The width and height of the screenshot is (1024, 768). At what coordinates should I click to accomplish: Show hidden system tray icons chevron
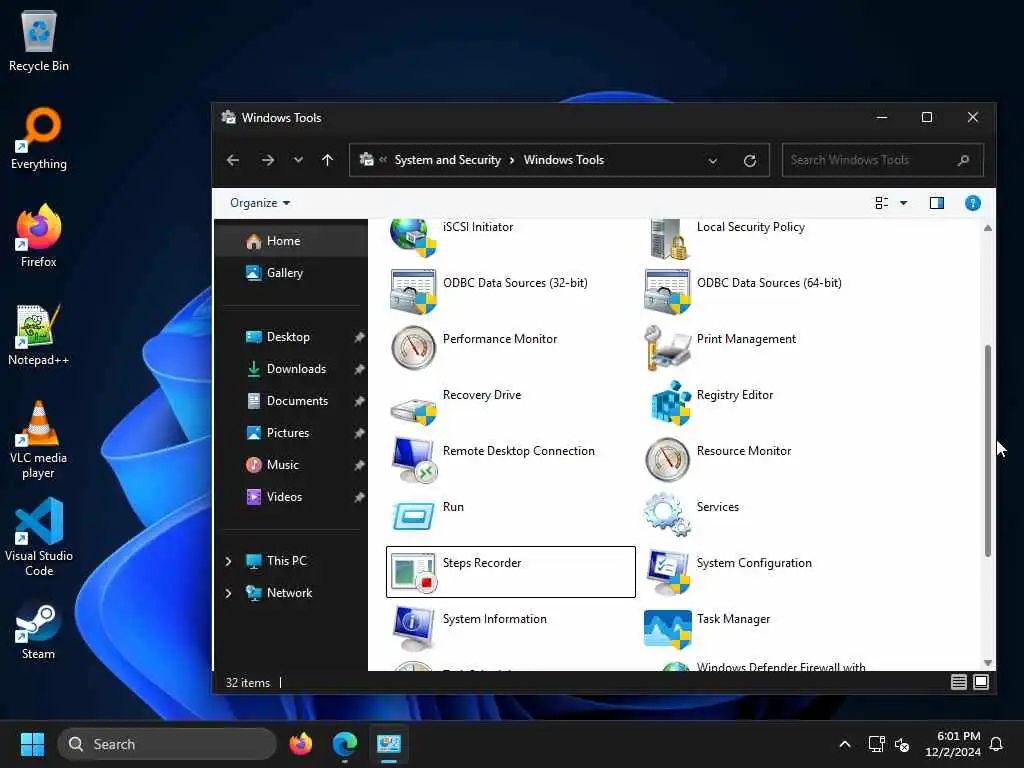tap(844, 744)
